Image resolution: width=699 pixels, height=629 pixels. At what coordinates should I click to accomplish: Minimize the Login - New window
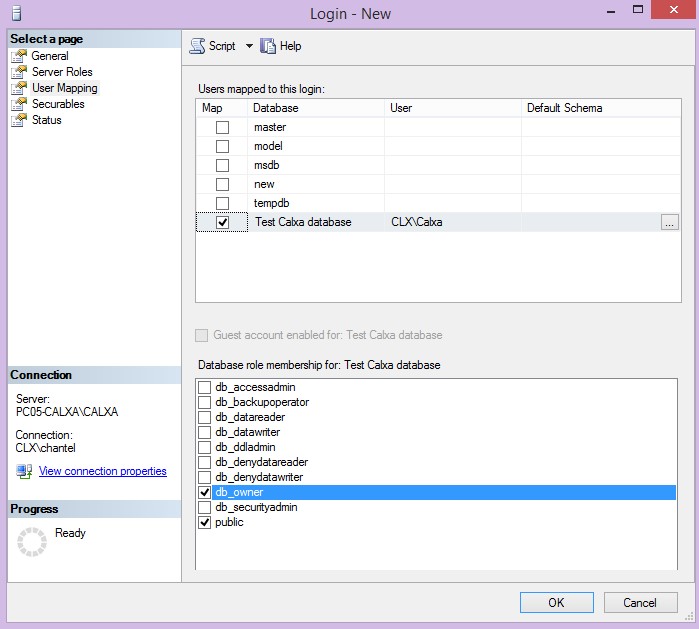coord(611,11)
